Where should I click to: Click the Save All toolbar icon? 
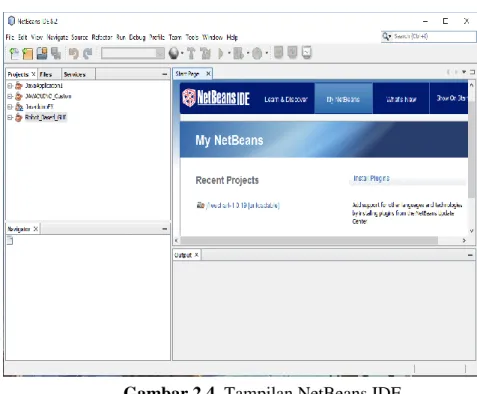[56, 53]
